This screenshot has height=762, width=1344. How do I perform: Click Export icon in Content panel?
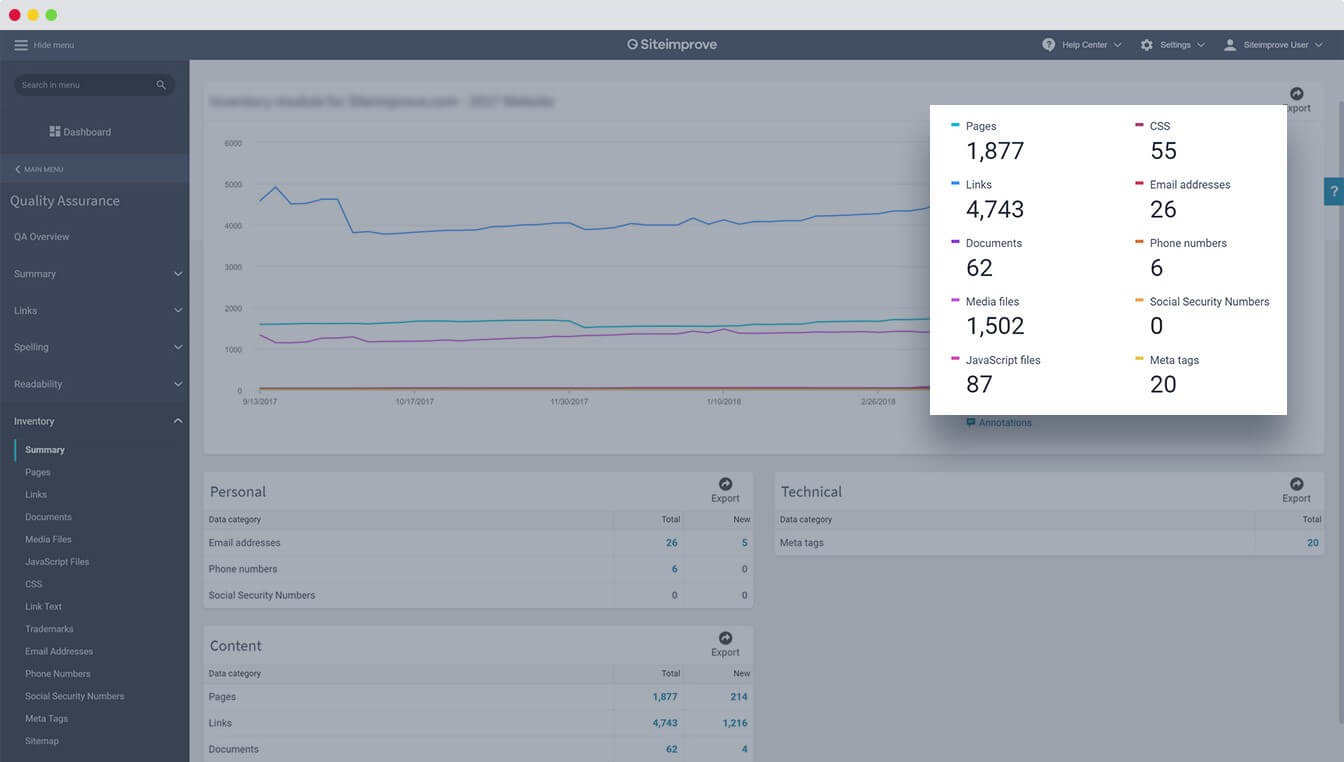click(x=725, y=638)
